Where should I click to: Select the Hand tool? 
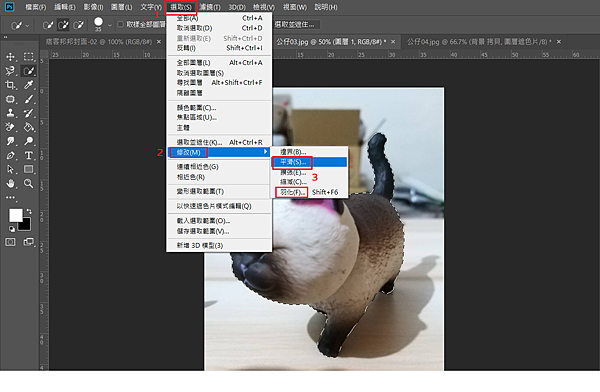click(10, 183)
